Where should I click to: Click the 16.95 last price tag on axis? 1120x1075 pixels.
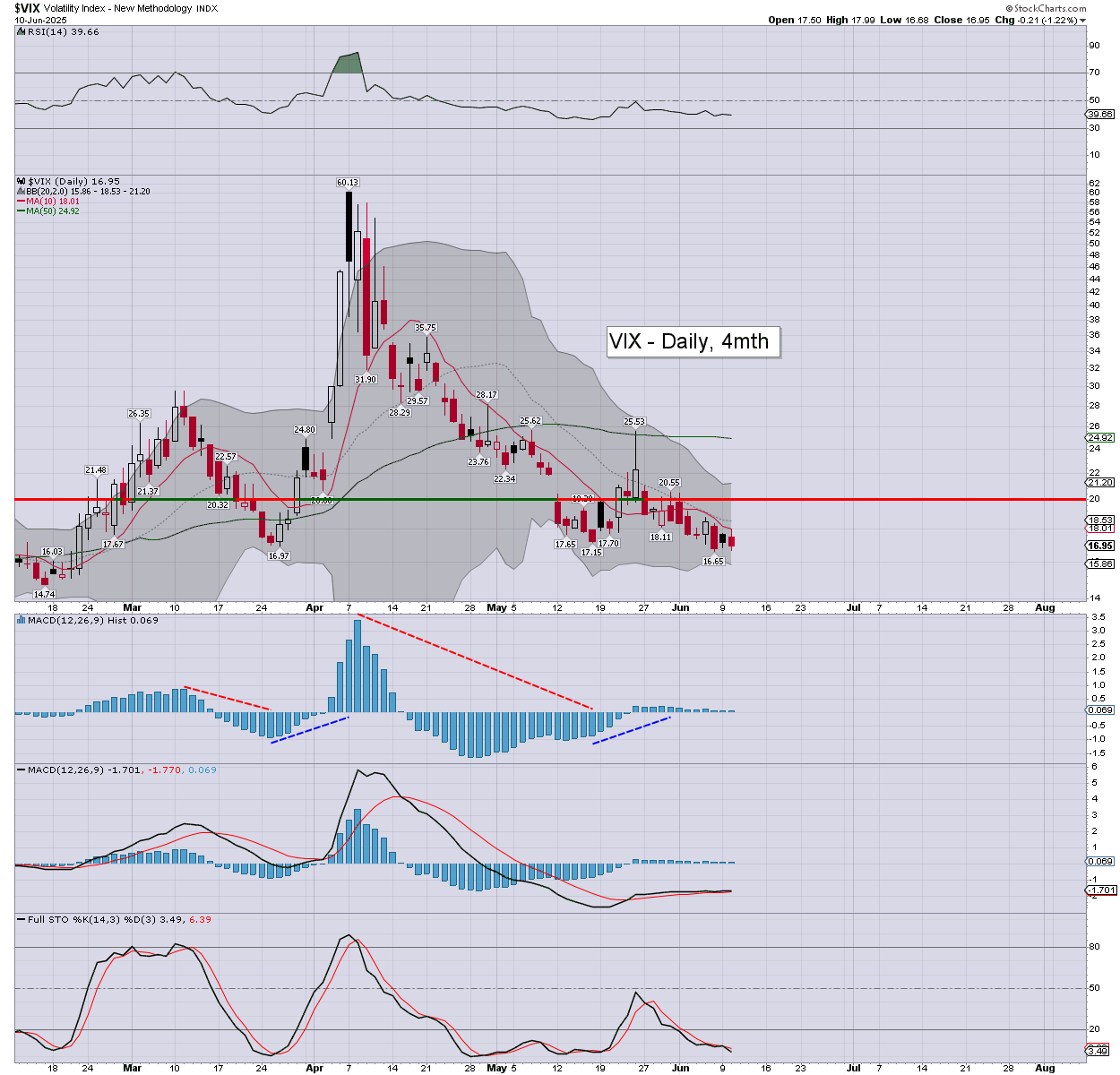1100,546
